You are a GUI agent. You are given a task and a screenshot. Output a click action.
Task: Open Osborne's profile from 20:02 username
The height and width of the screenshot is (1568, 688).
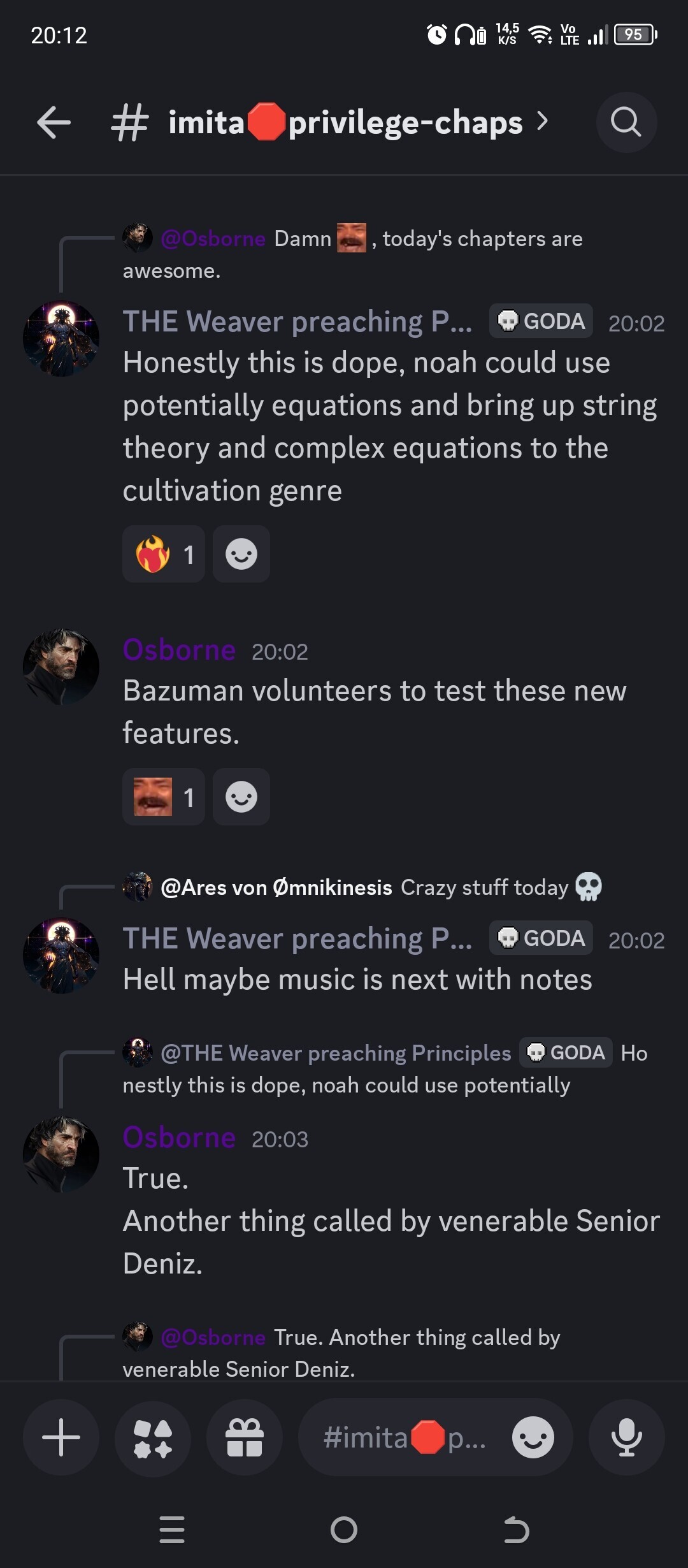coord(179,650)
